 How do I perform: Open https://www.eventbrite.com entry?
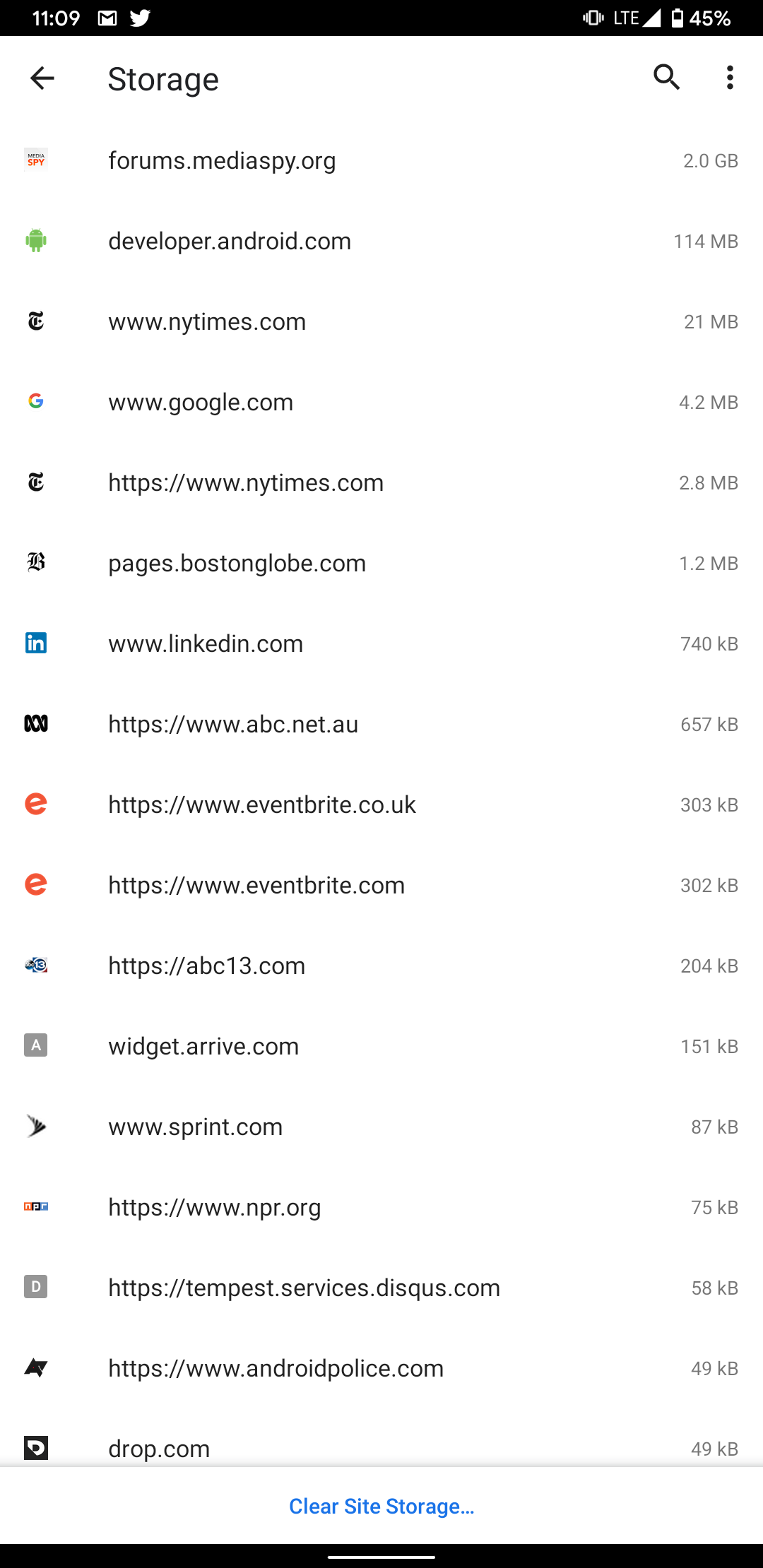coord(381,885)
